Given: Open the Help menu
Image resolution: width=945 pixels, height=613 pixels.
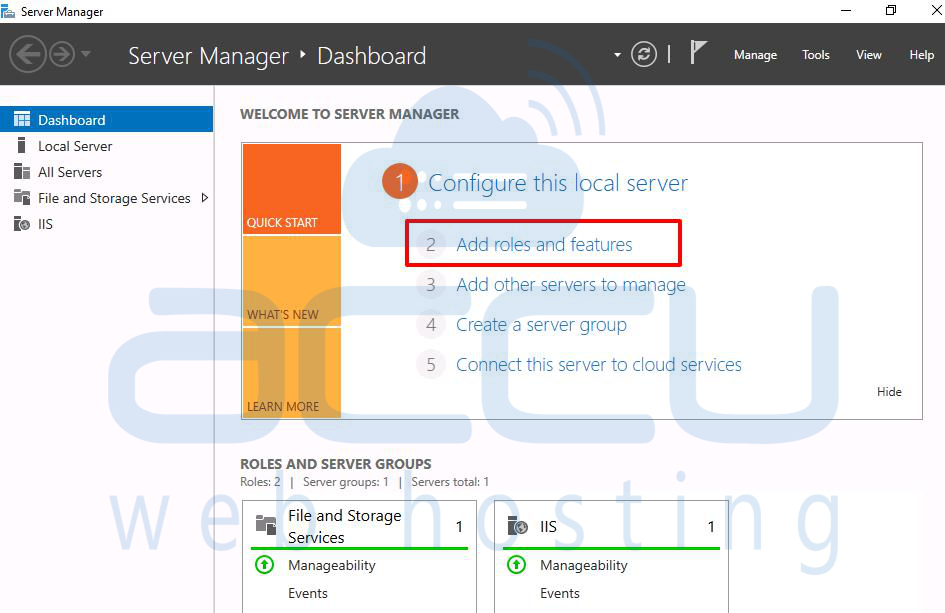Looking at the screenshot, I should pyautogui.click(x=921, y=55).
